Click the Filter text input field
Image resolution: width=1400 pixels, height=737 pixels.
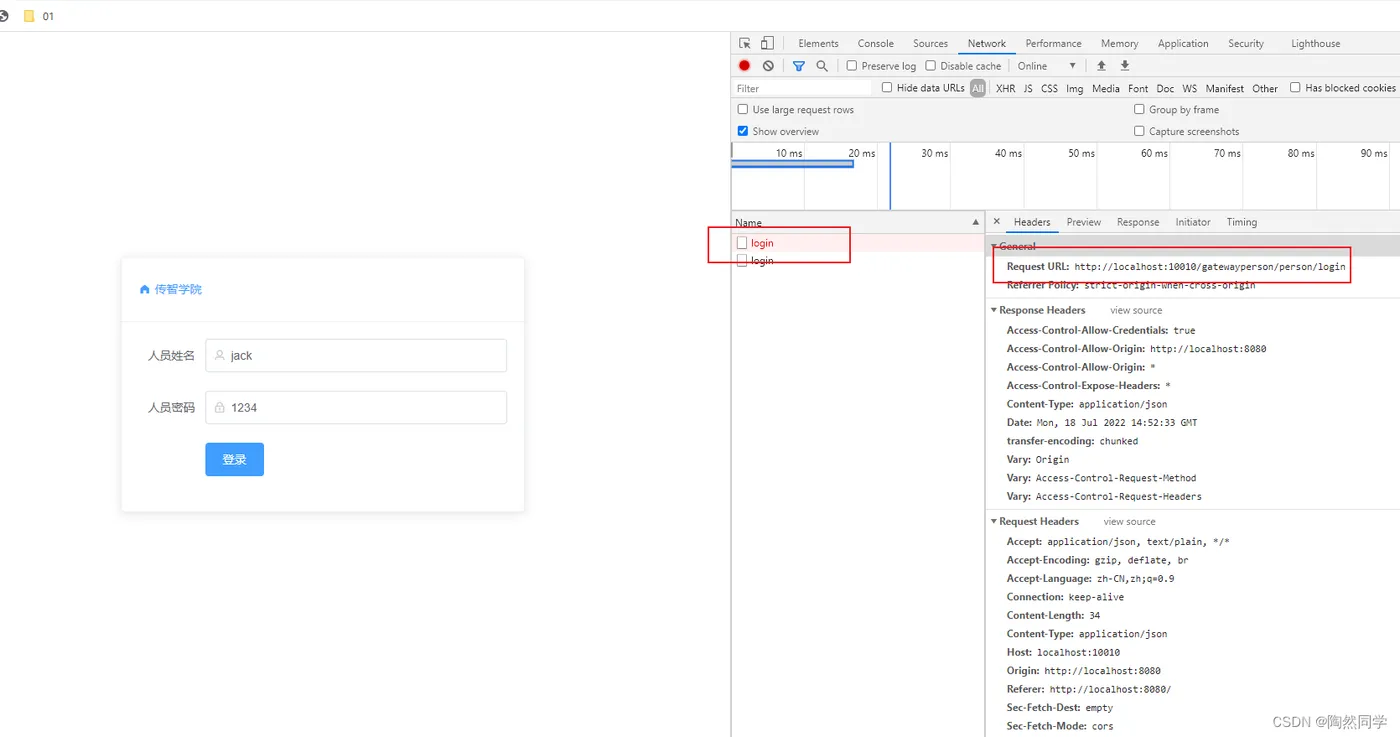point(803,88)
